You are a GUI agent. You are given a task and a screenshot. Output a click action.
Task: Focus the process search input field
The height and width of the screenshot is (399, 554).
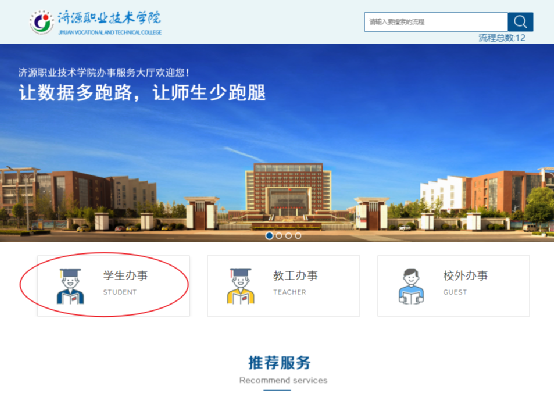(436, 22)
